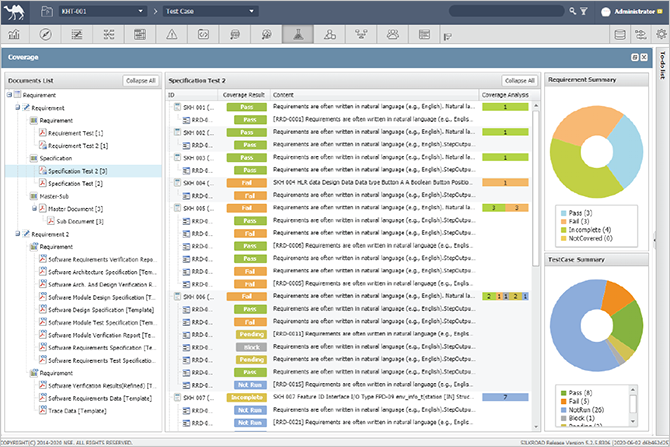The width and height of the screenshot is (670, 447).
Task: Click the project folder icon beside KHT-001
Action: click(x=47, y=12)
